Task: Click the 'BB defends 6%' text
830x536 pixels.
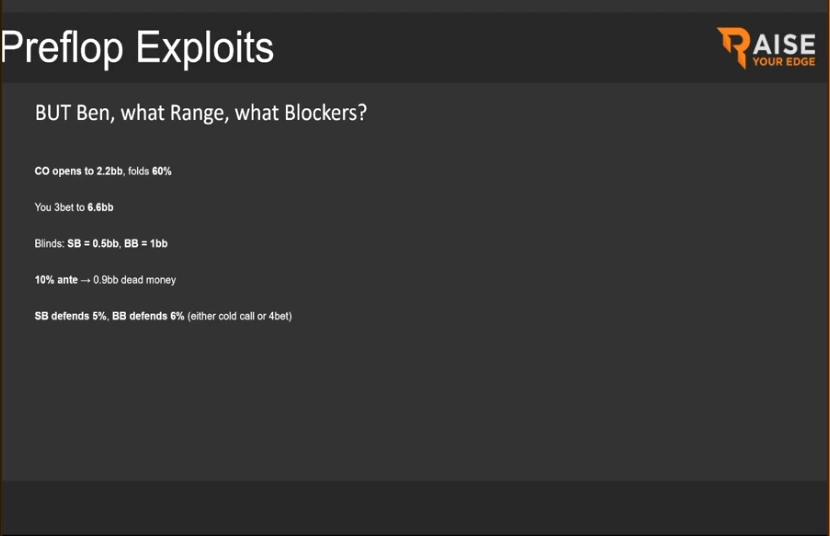Action: point(148,316)
